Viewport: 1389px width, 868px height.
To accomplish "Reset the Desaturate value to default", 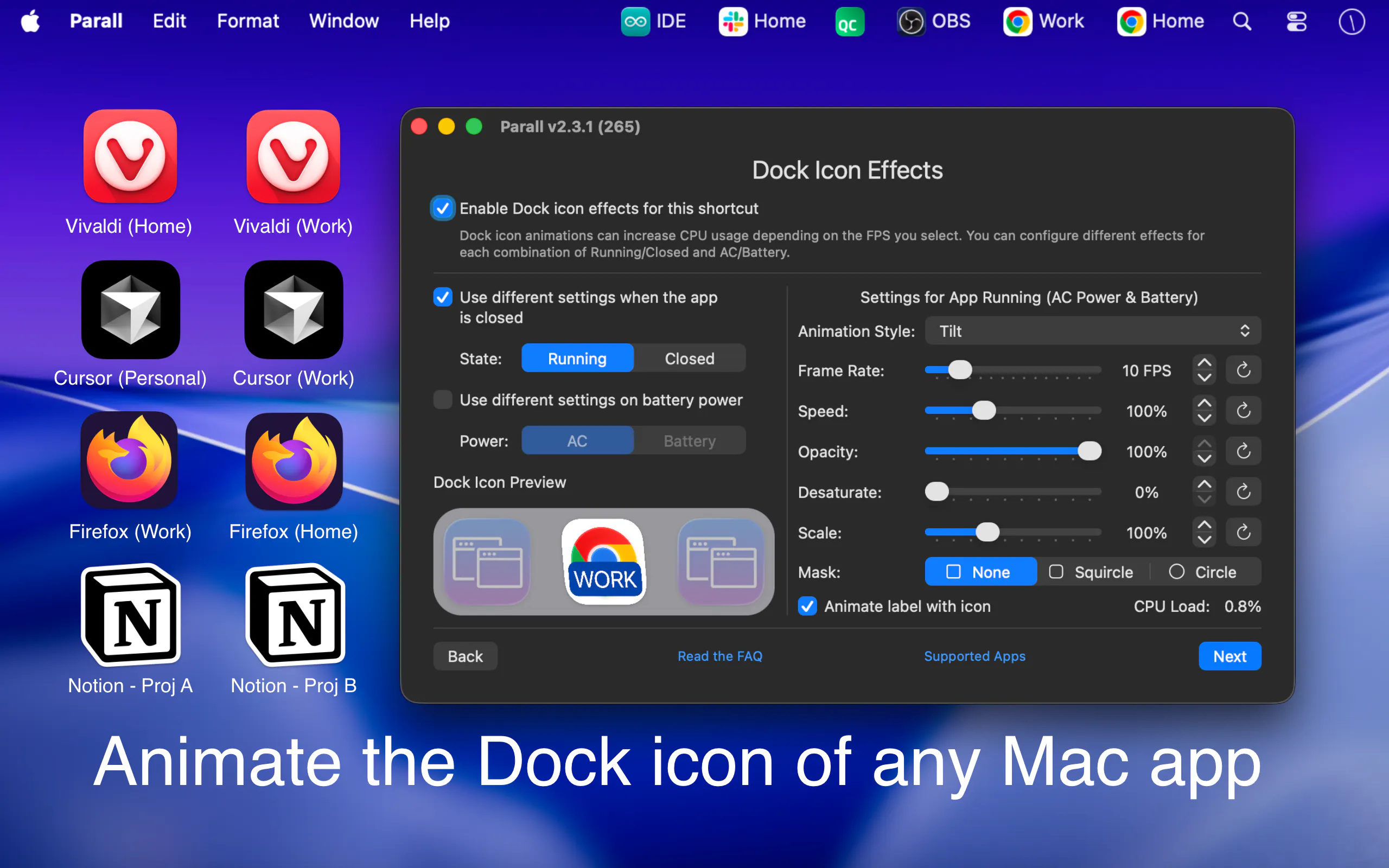I will click(x=1243, y=492).
